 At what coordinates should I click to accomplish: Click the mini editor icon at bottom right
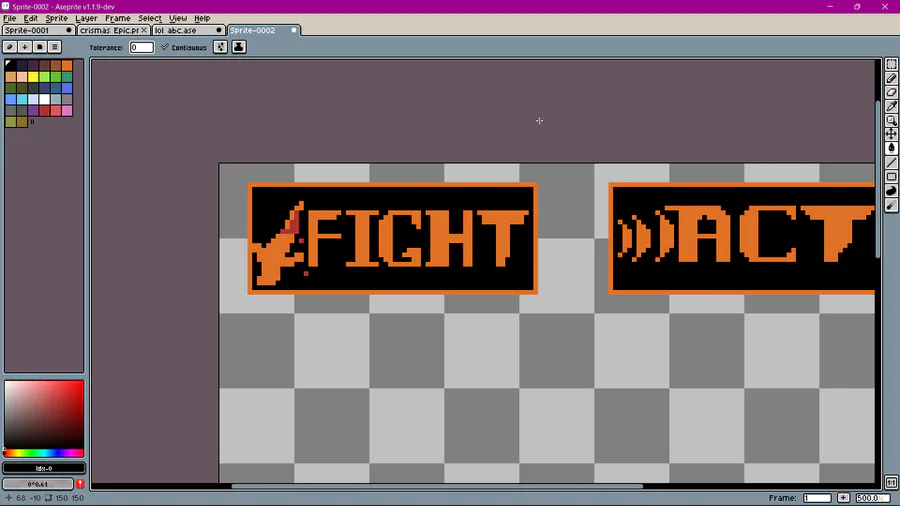891,482
